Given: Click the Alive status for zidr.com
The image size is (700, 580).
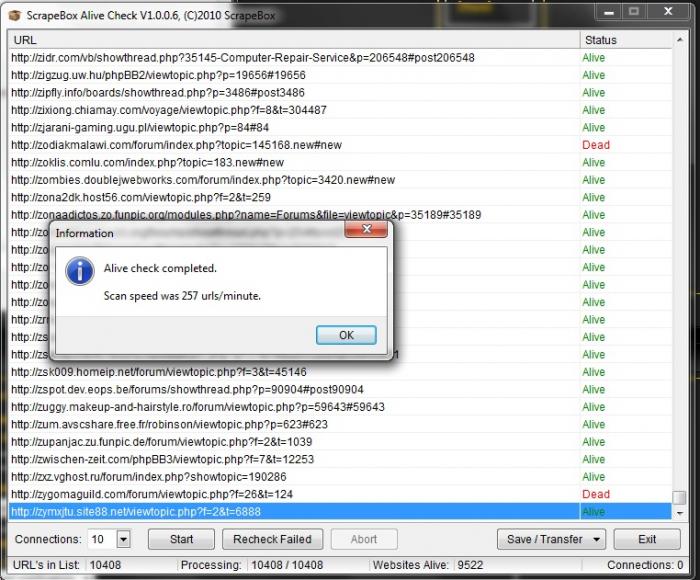Looking at the screenshot, I should point(594,58).
